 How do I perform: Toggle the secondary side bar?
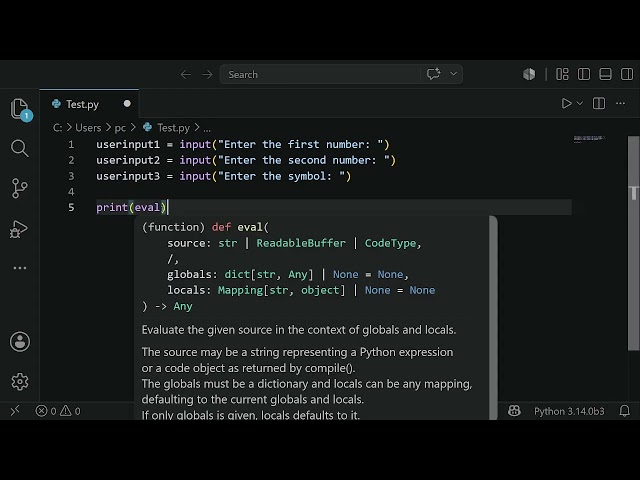tap(627, 74)
